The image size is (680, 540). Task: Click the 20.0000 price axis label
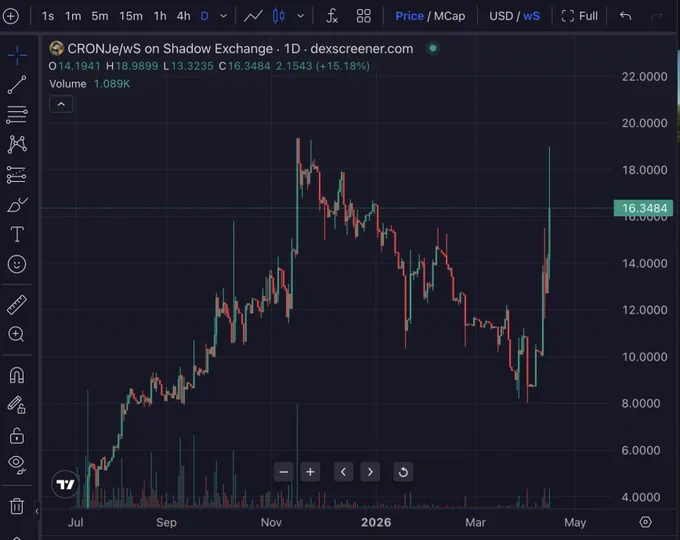tap(644, 123)
